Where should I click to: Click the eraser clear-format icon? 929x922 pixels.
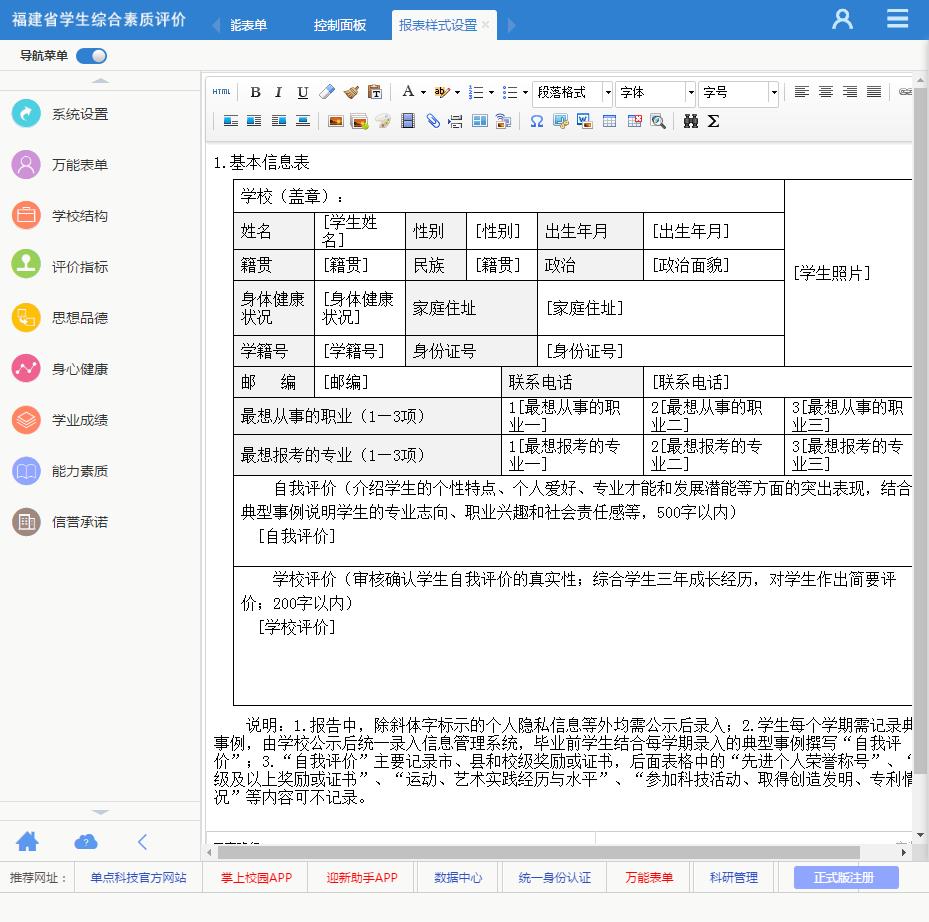click(327, 92)
